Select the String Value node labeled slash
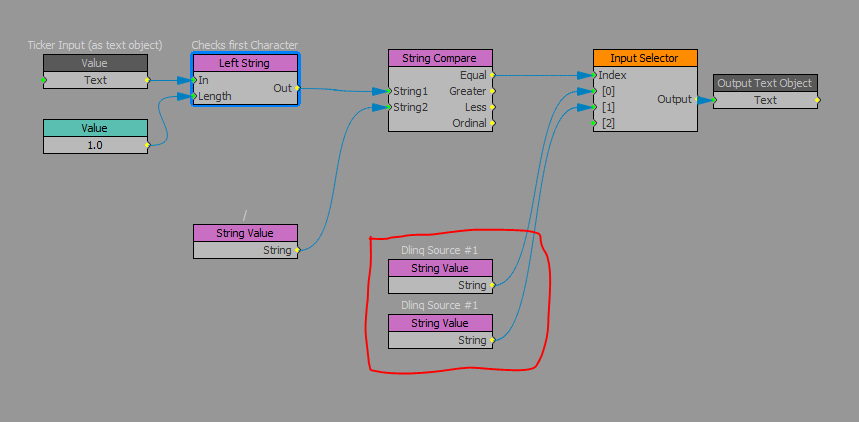This screenshot has height=422, width=859. 245,233
